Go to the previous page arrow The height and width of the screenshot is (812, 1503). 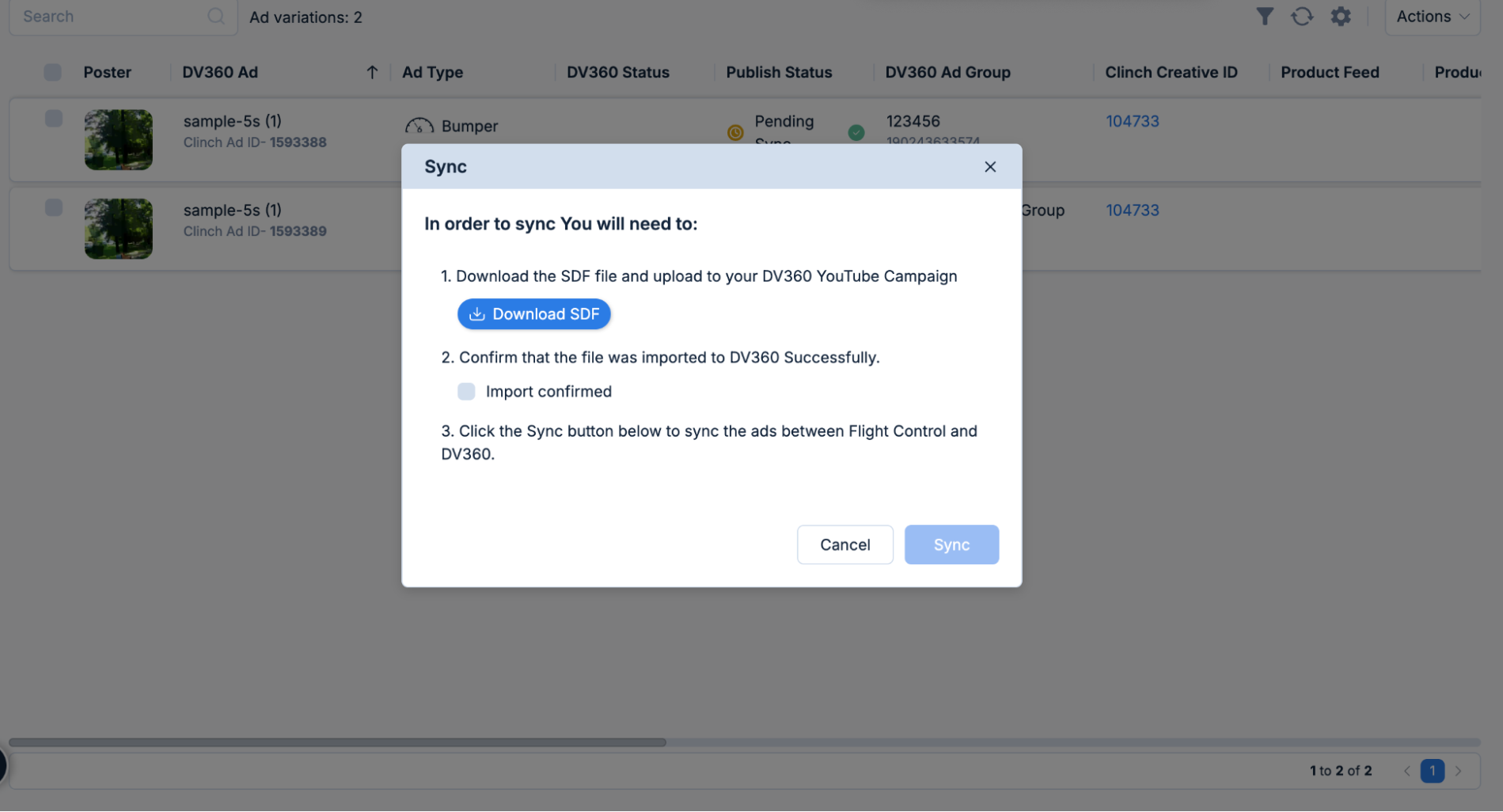1406,771
